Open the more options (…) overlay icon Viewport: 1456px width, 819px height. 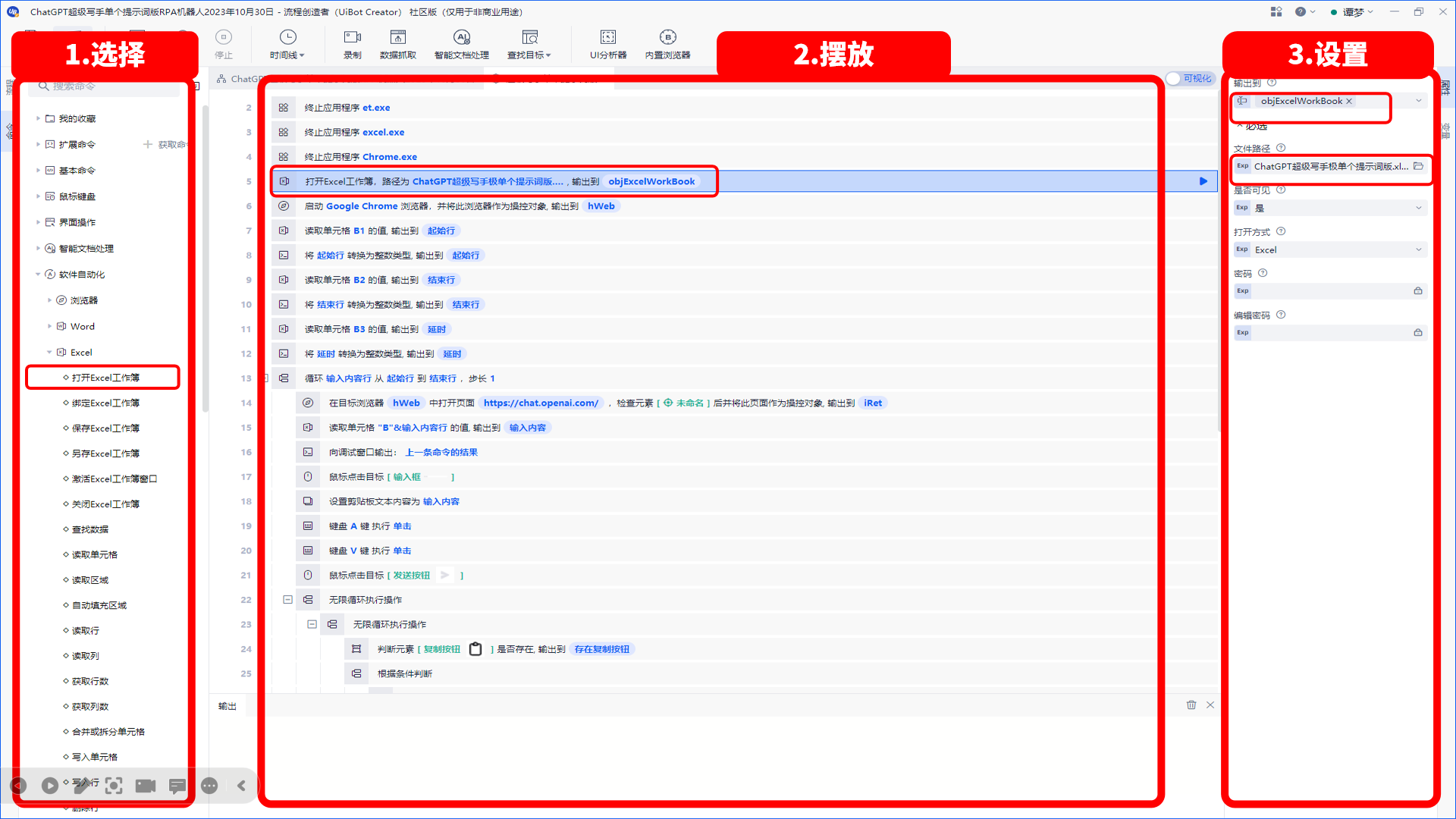(x=210, y=786)
